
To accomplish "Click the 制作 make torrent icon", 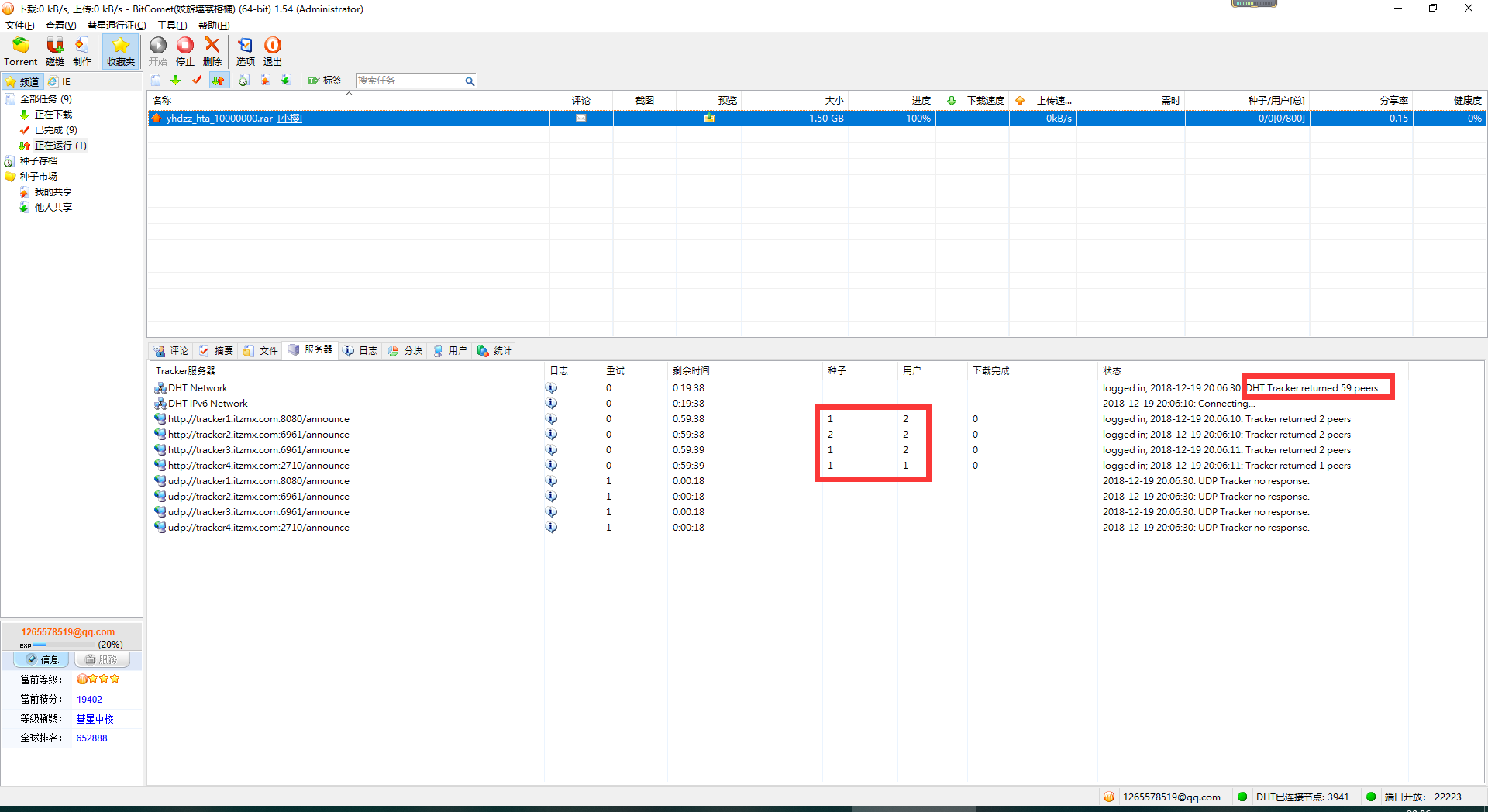I will pos(82,46).
